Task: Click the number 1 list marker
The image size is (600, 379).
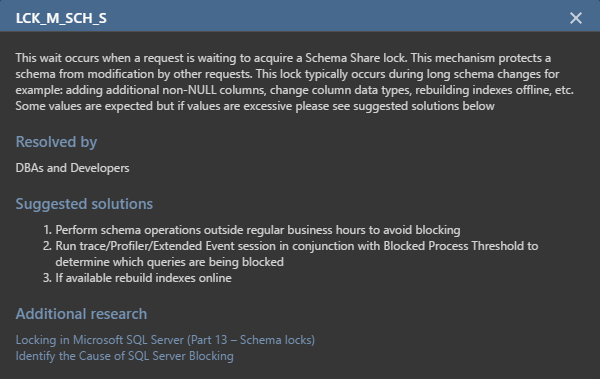Action: pyautogui.click(x=47, y=230)
